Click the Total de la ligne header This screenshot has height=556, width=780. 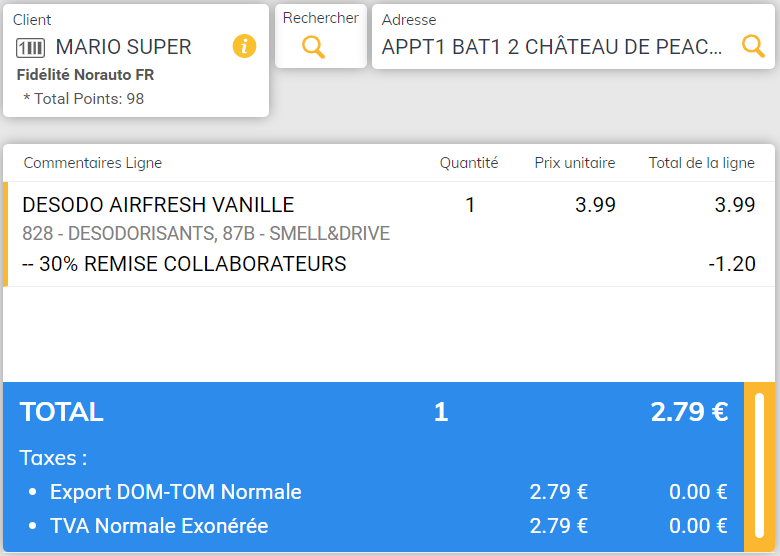(701, 163)
